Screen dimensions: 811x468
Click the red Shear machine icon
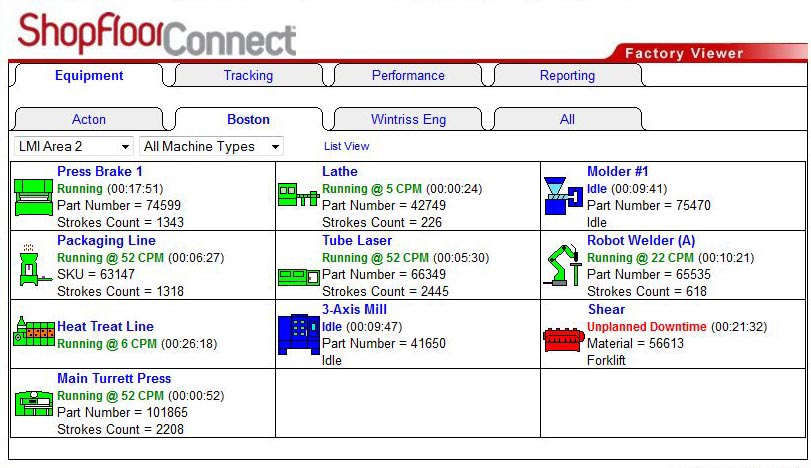click(x=564, y=340)
